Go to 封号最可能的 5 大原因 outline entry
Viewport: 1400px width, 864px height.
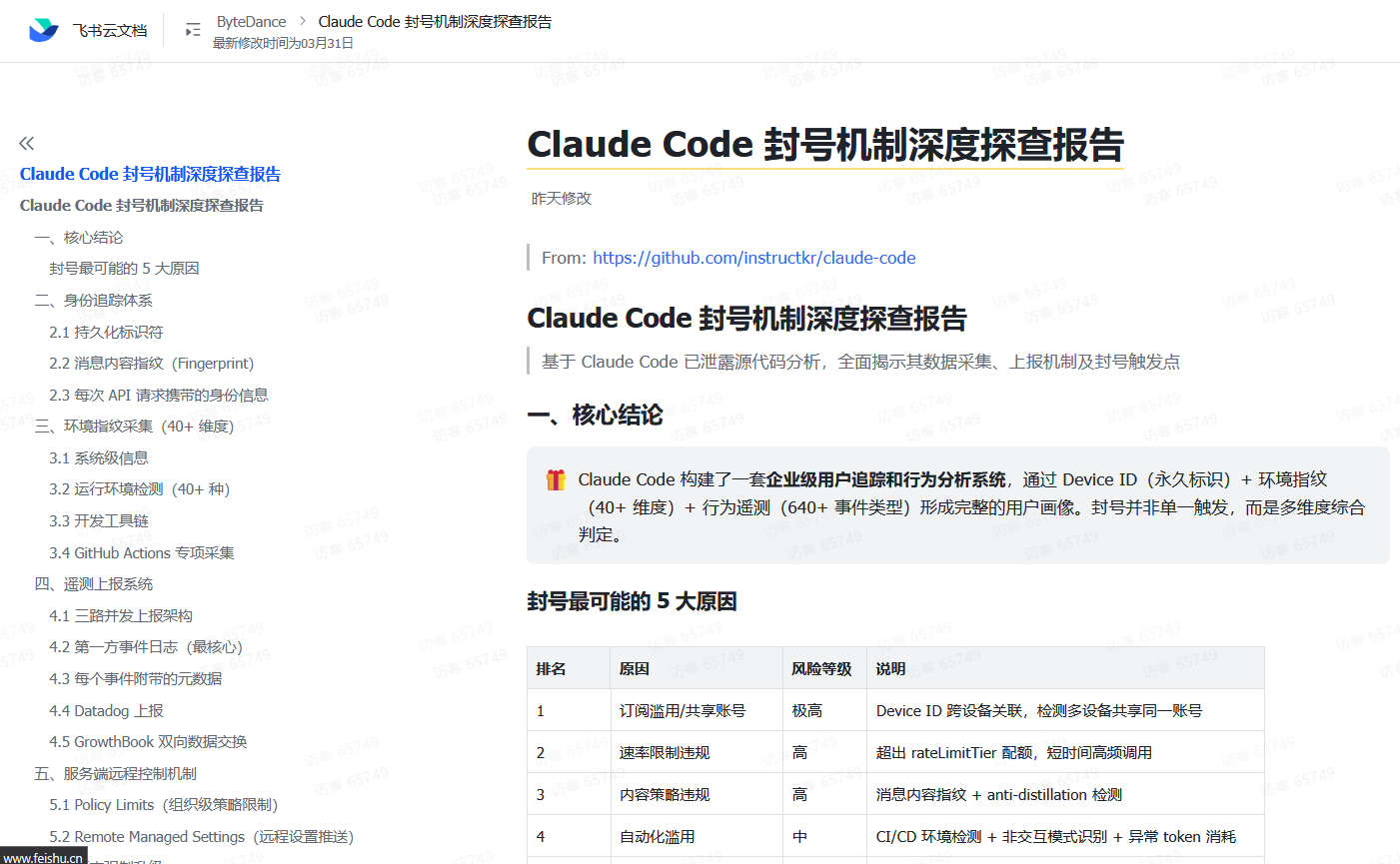point(124,269)
